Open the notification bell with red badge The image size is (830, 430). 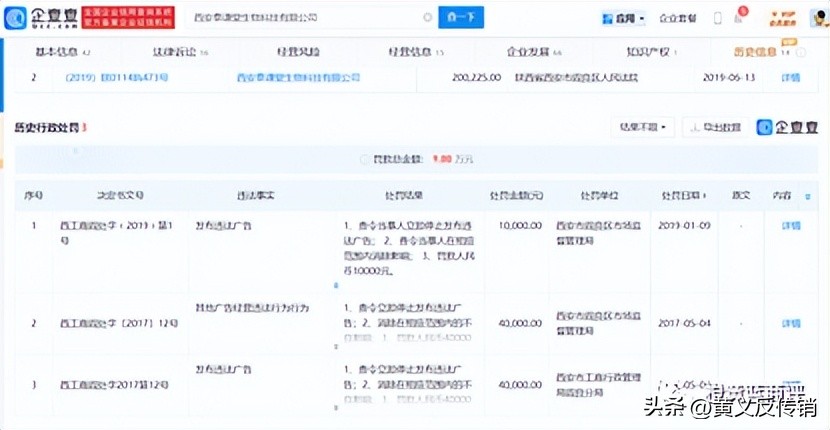pos(739,17)
